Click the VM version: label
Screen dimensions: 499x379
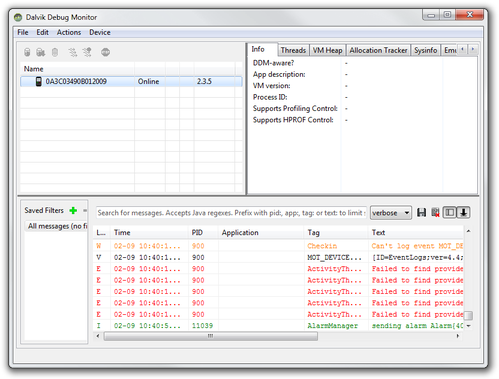click(x=271, y=86)
